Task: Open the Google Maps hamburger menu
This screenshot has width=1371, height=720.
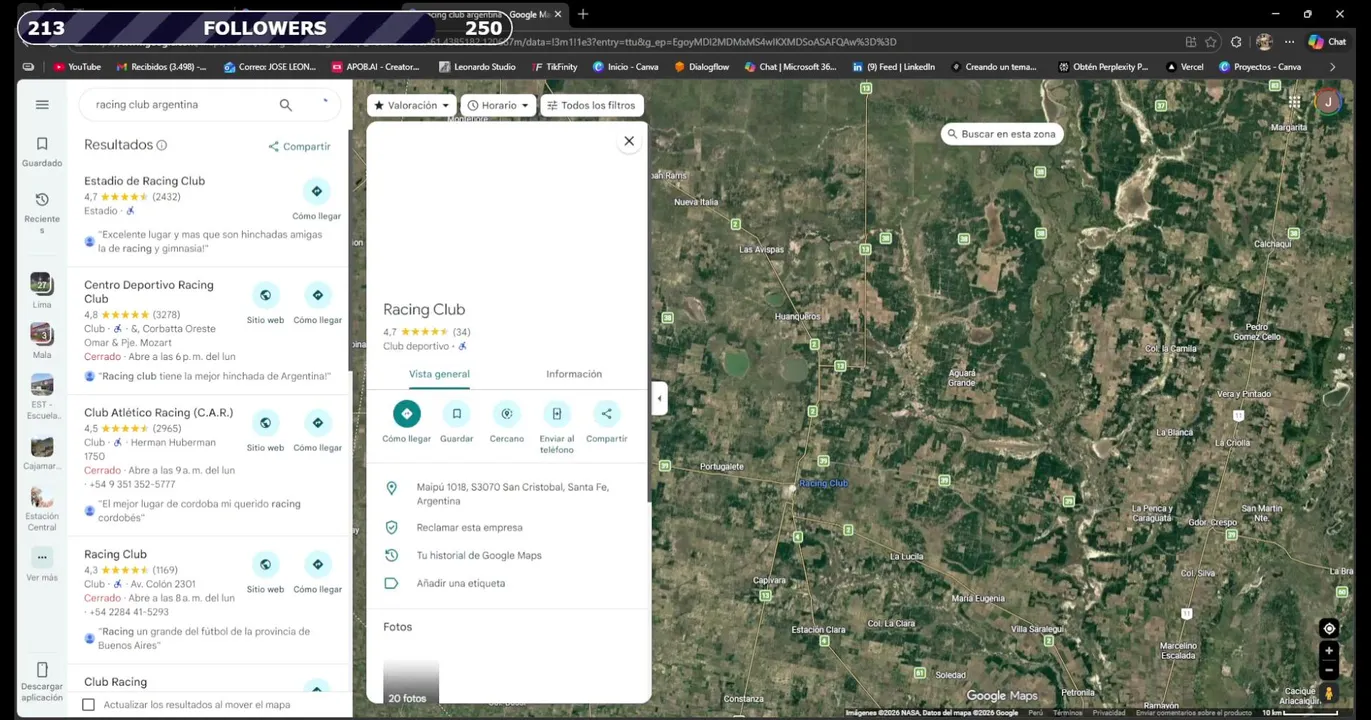Action: coord(42,104)
